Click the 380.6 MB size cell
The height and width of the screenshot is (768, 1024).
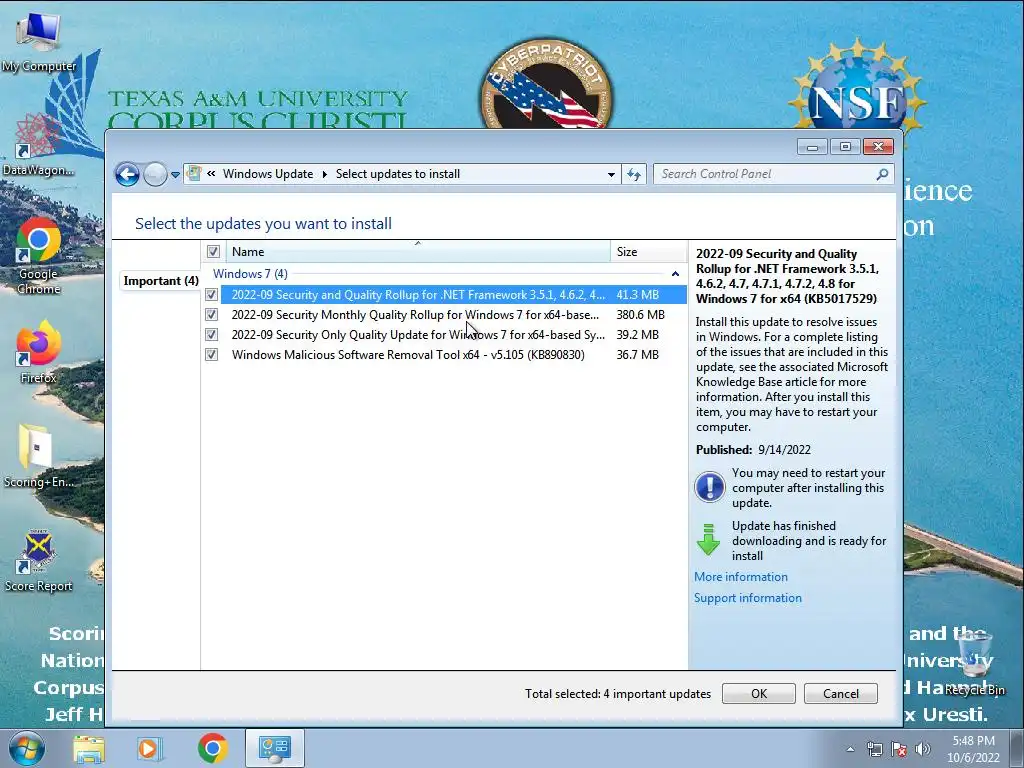[640, 315]
